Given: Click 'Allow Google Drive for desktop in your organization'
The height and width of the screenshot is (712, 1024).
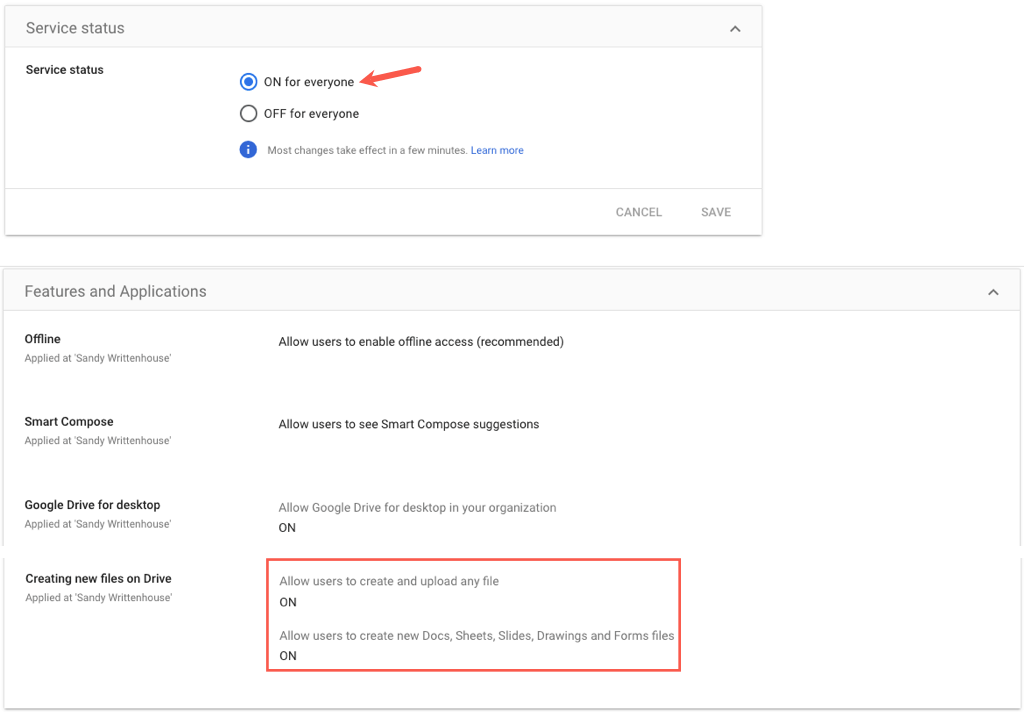Looking at the screenshot, I should [x=417, y=508].
